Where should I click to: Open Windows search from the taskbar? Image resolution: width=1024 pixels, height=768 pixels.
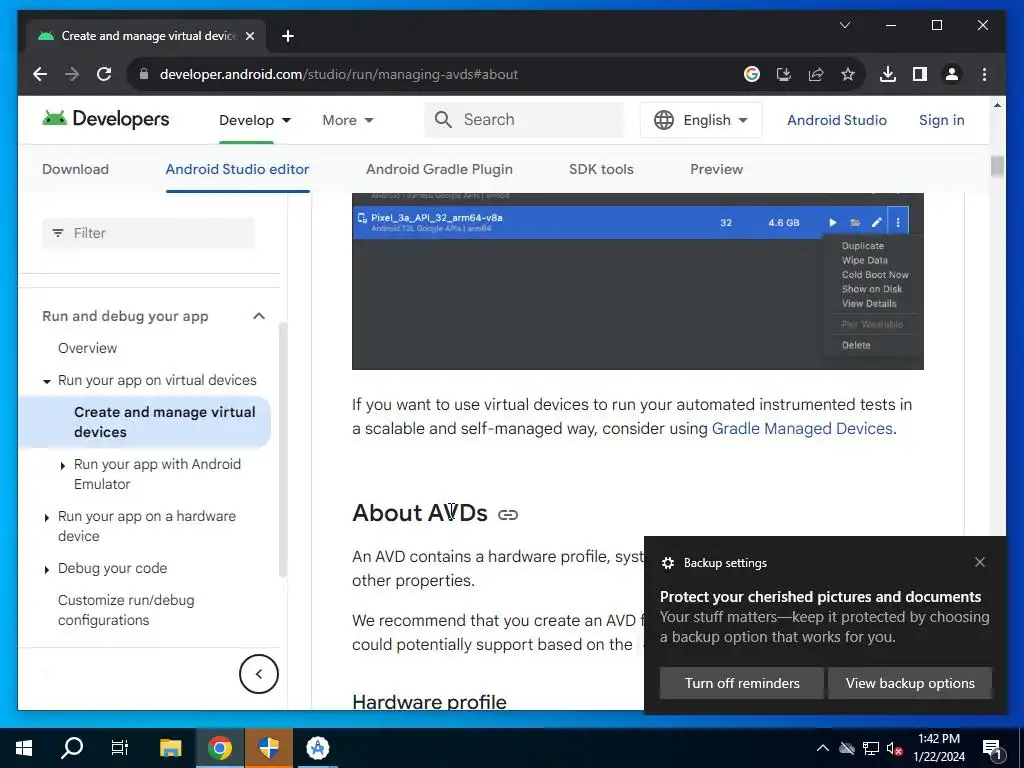pyautogui.click(x=72, y=748)
